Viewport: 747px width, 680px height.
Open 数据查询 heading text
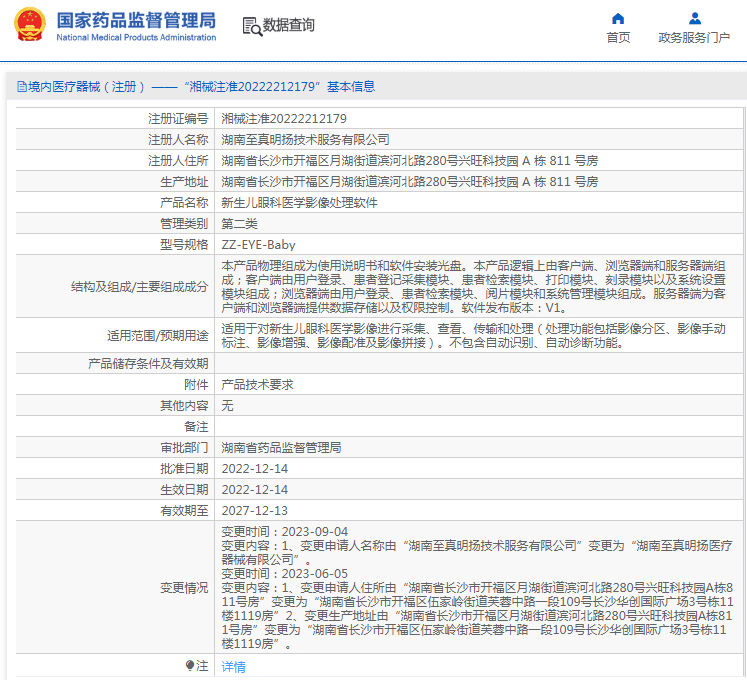tap(289, 25)
